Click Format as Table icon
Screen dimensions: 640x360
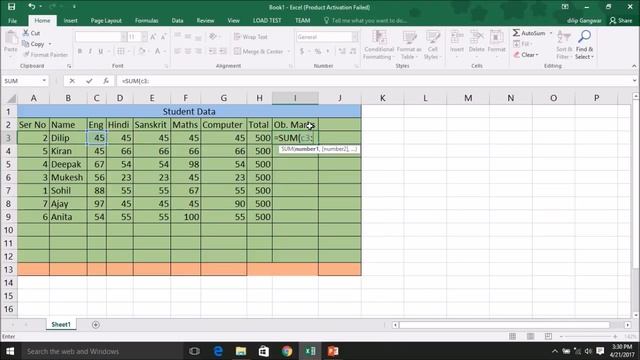tap(409, 37)
